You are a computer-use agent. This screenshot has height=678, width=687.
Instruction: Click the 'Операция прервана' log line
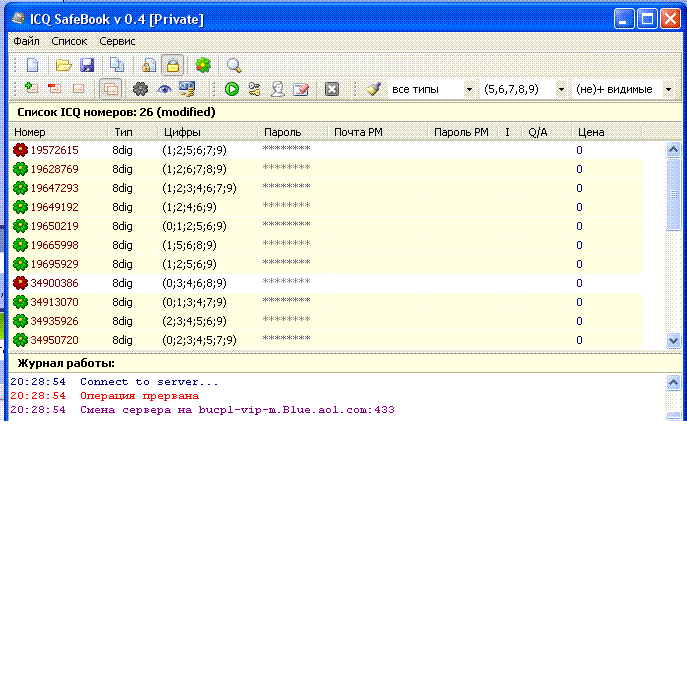139,396
